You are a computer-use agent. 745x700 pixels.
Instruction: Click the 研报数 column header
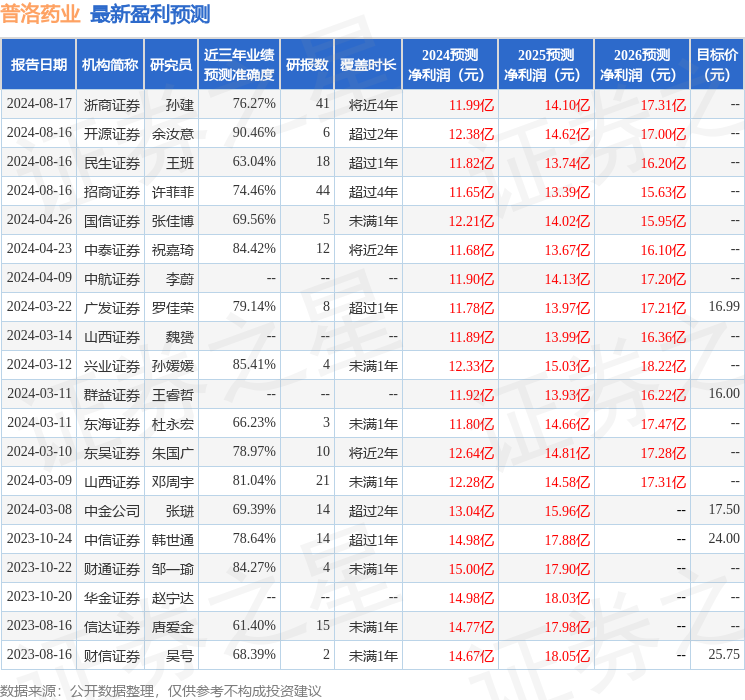[307, 64]
